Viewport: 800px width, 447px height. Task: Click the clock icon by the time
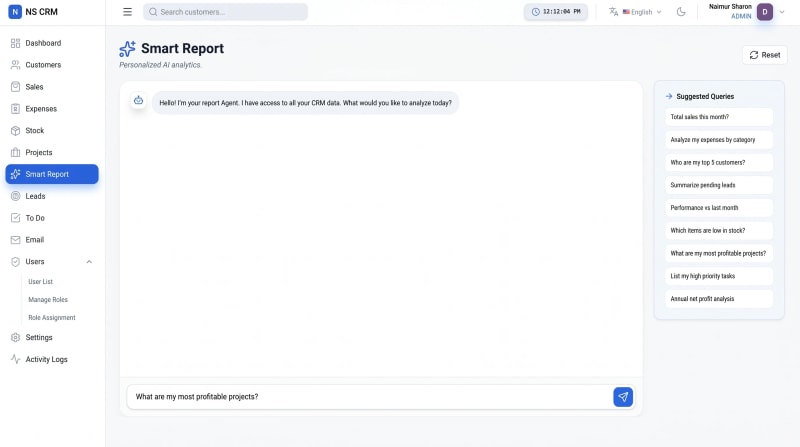[x=535, y=12]
